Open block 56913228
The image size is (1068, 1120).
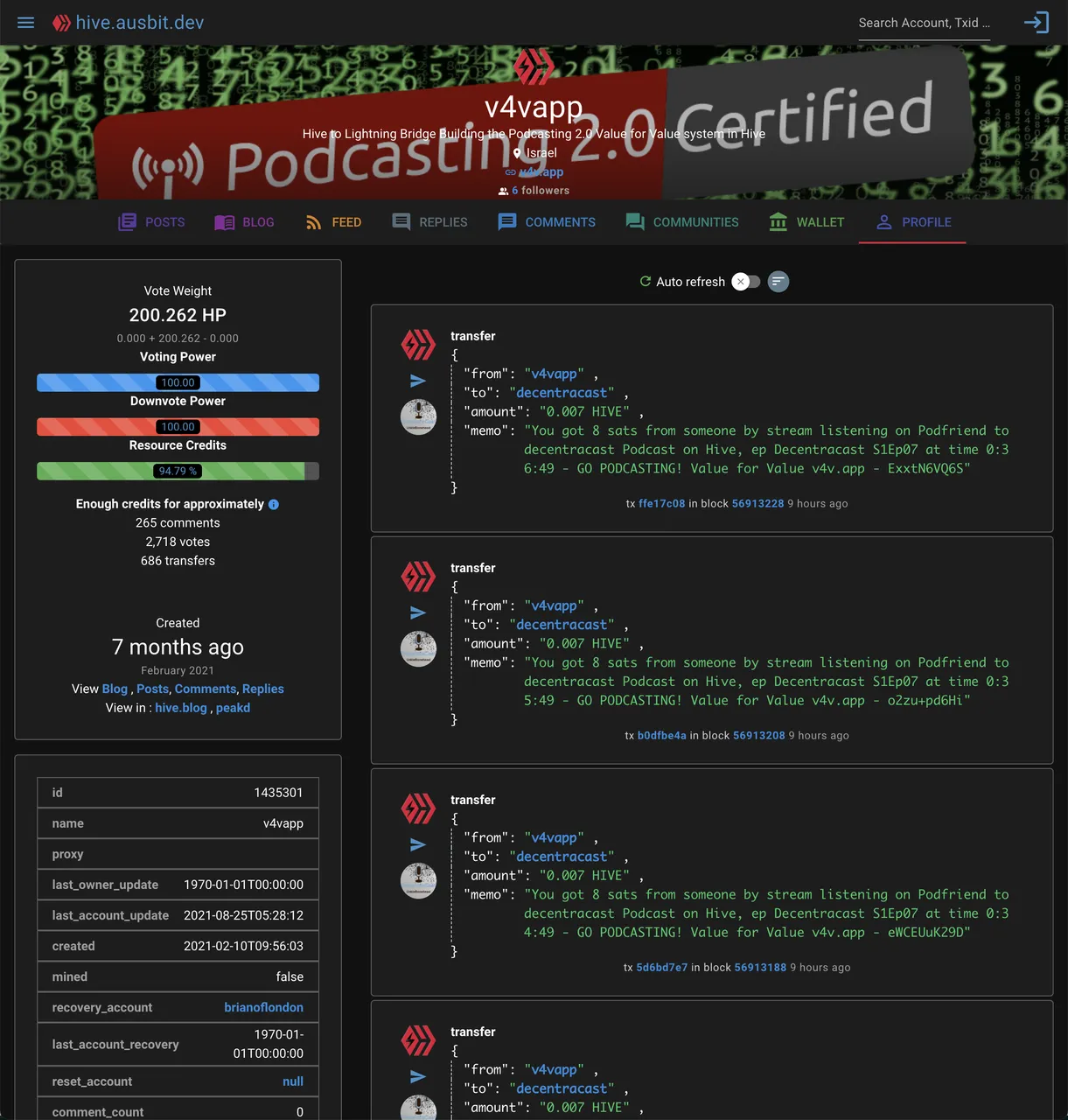tap(757, 504)
